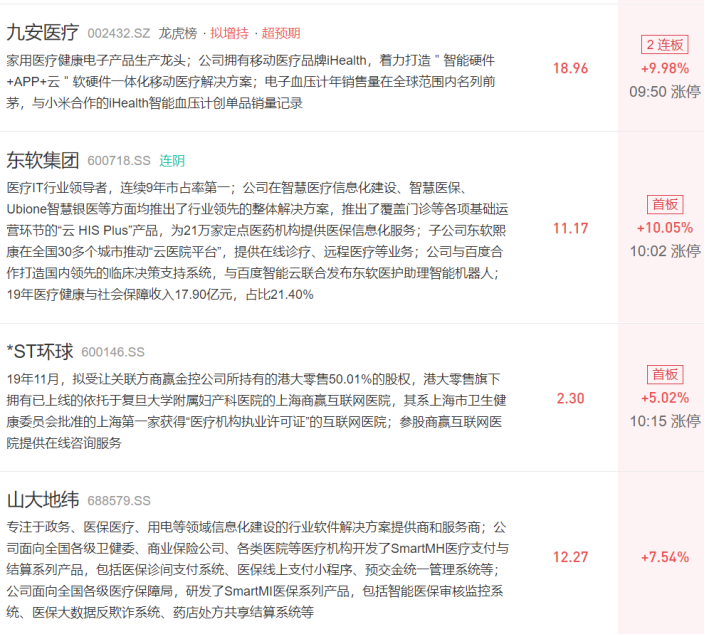Open the *ST环球 stock name link
Screen dimensions: 705x635
pyautogui.click(x=40, y=352)
